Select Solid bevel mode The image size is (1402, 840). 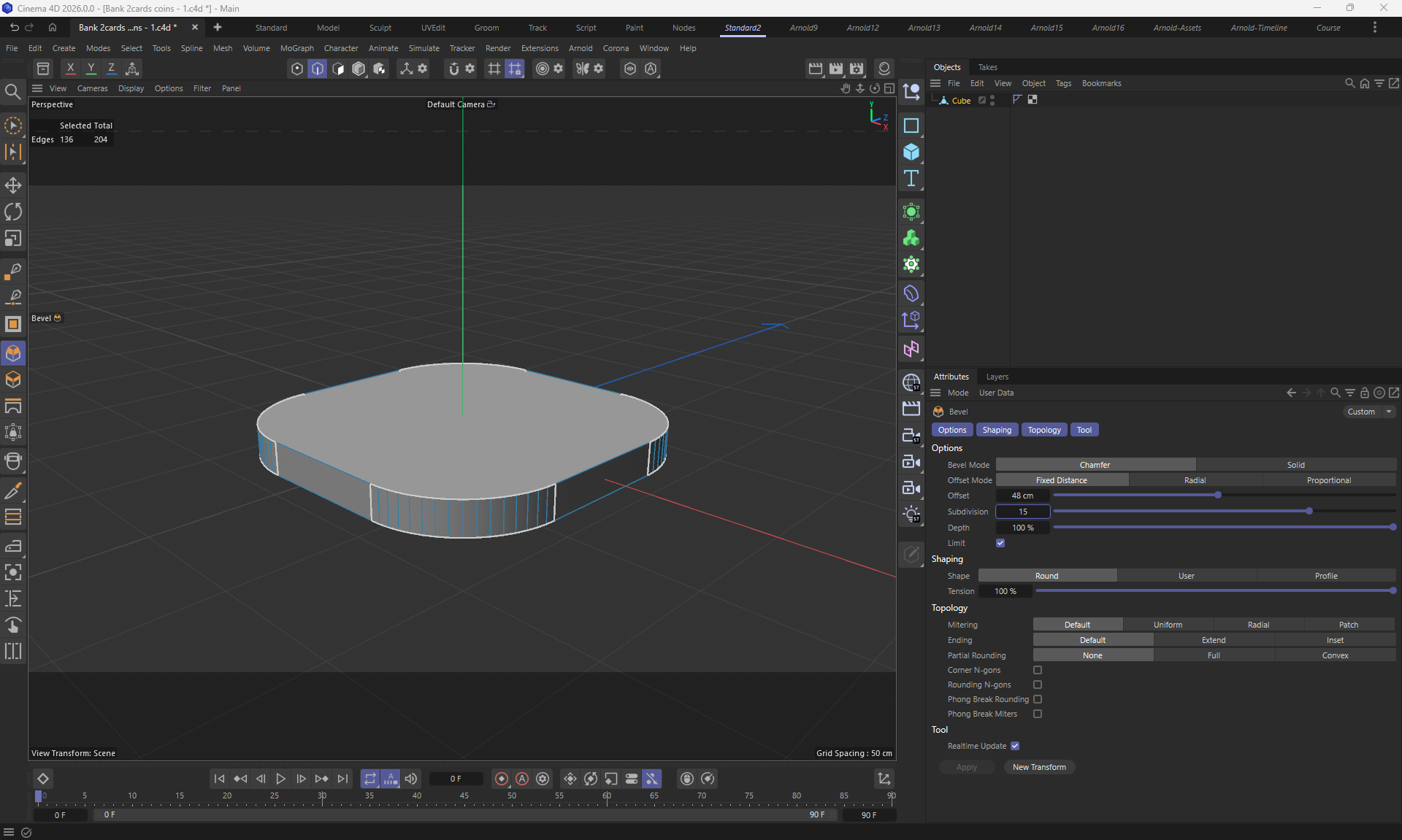pos(1295,465)
